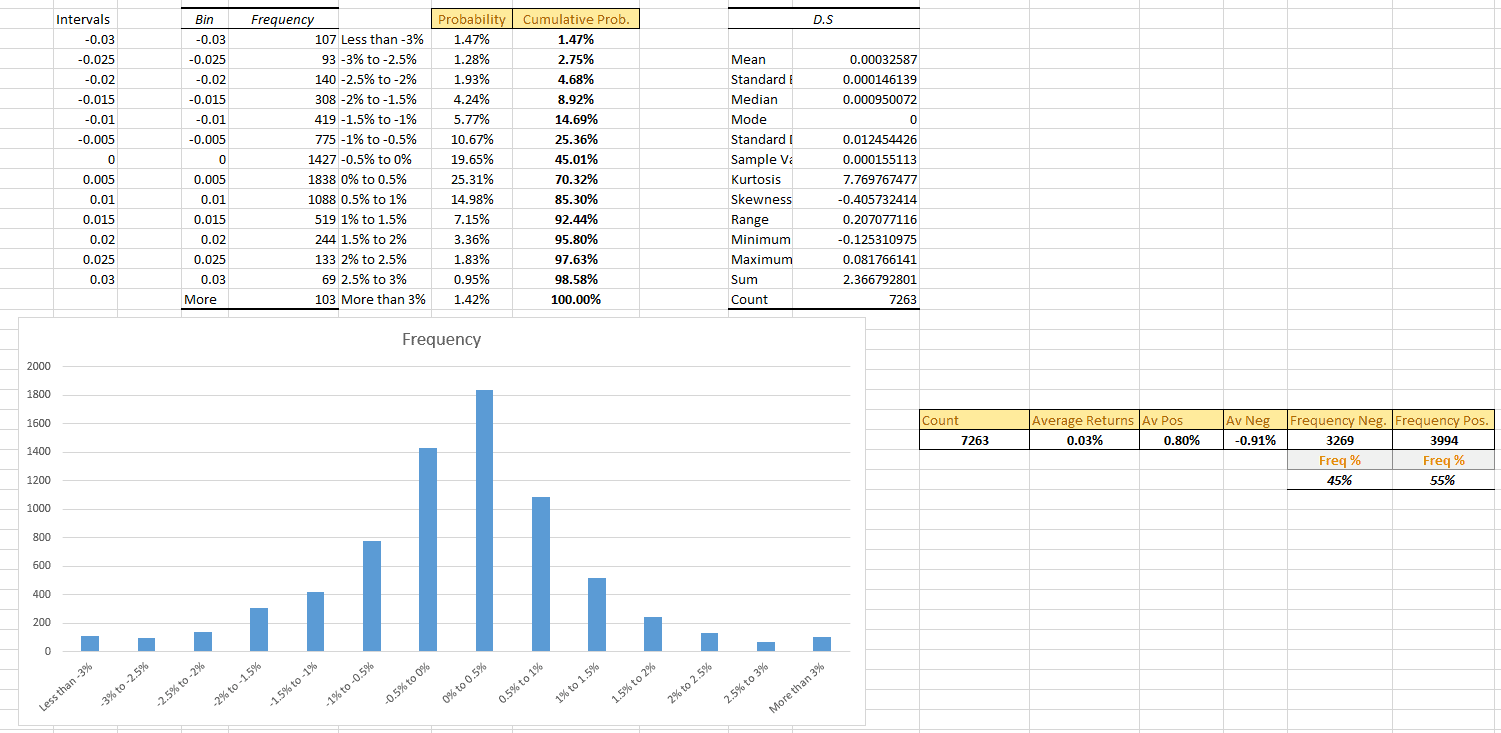The width and height of the screenshot is (1501, 733).
Task: Select the tallest chart bar, 0% to 0.5%
Action: click(484, 520)
